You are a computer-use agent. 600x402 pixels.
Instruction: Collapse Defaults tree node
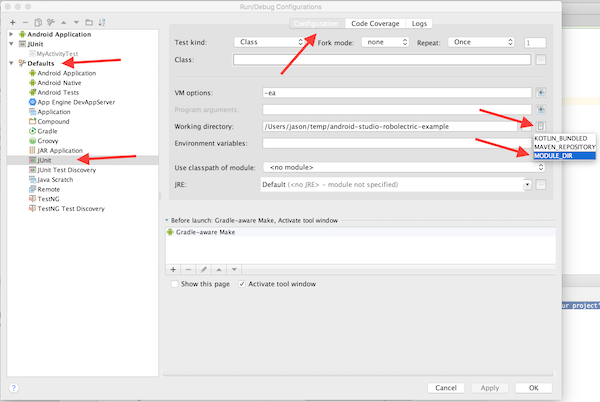[x=11, y=63]
